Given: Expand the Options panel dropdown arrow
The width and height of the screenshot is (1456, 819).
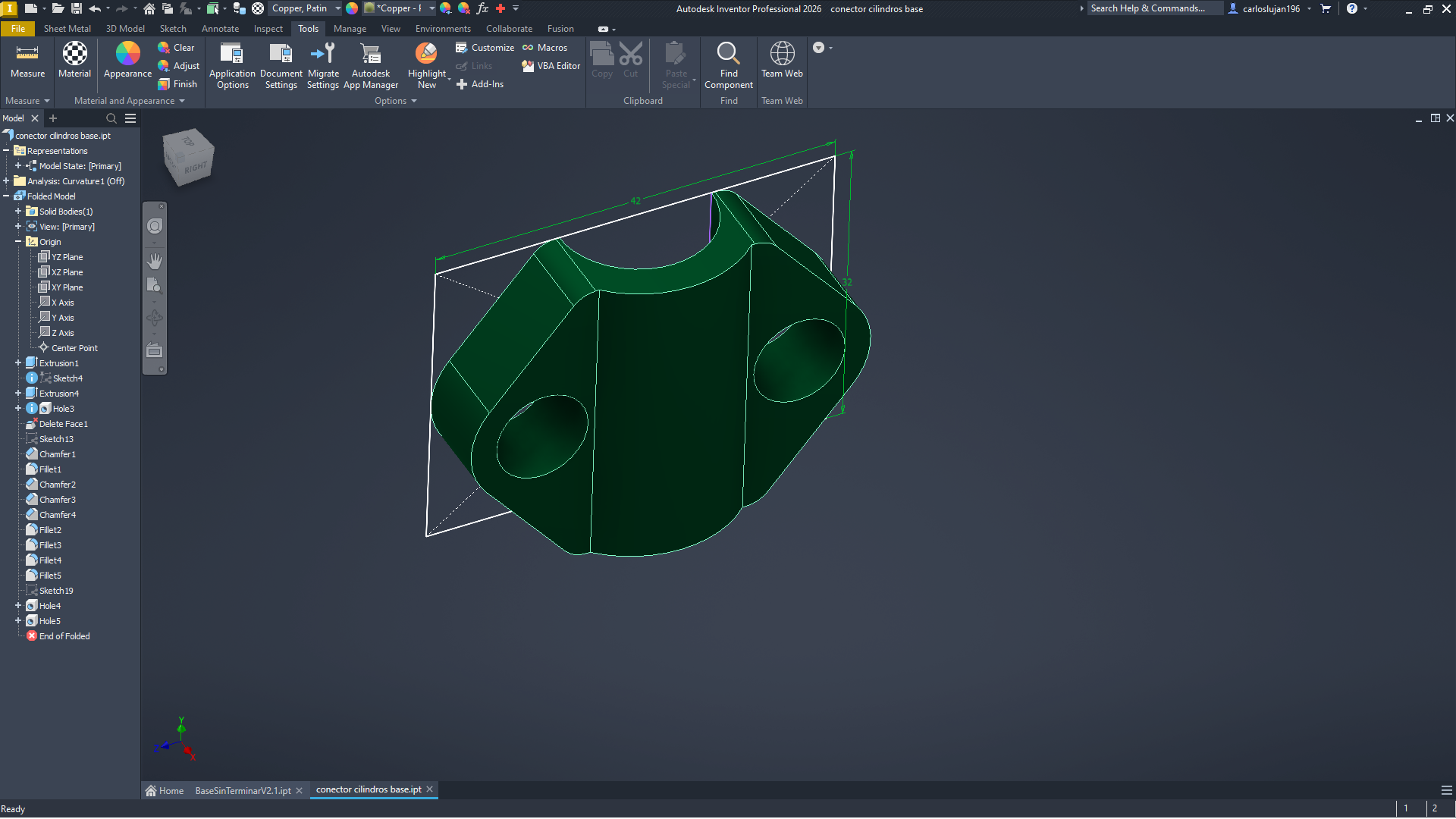Looking at the screenshot, I should [414, 101].
